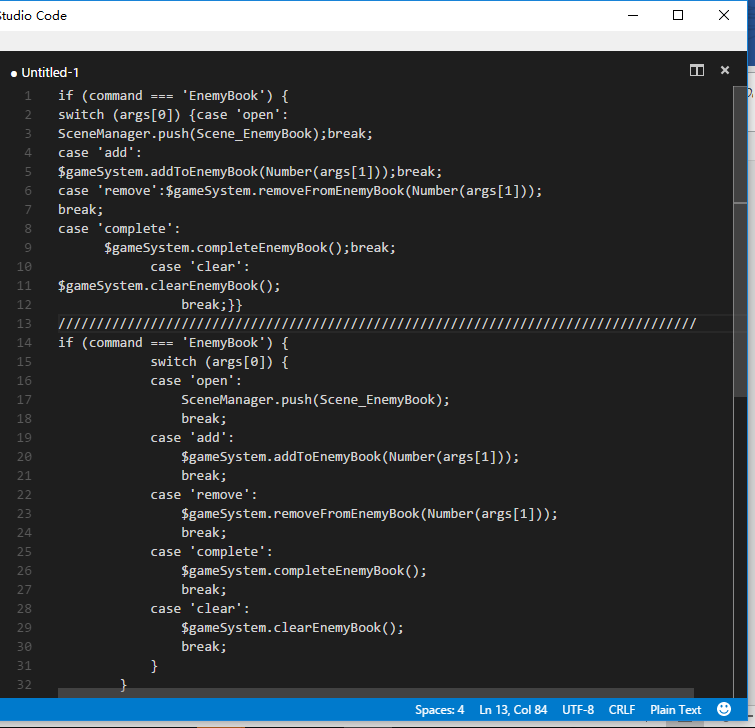Click line 29 clearEnemyBook code

click(x=292, y=628)
